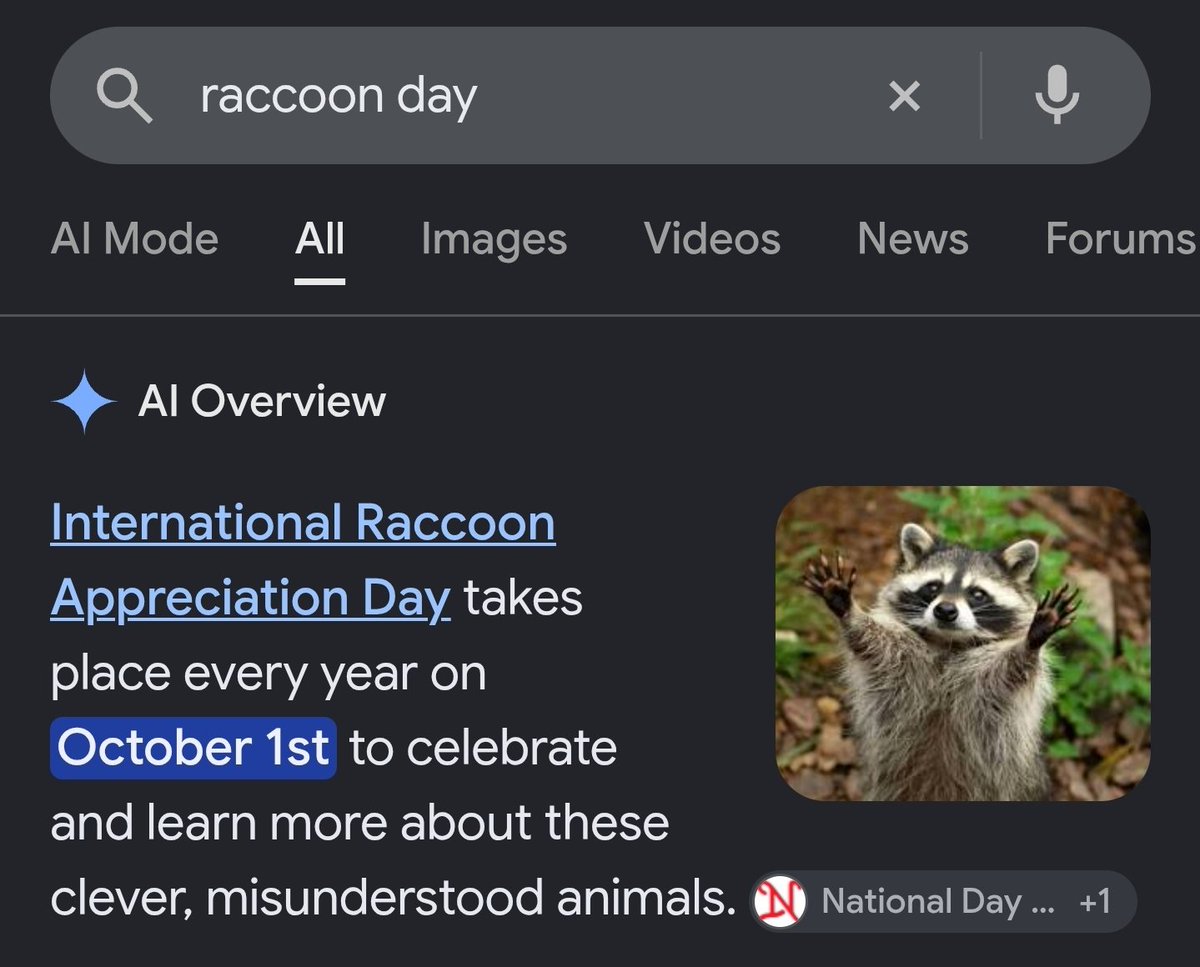
Task: Open the National Day source chip
Action: [x=944, y=902]
